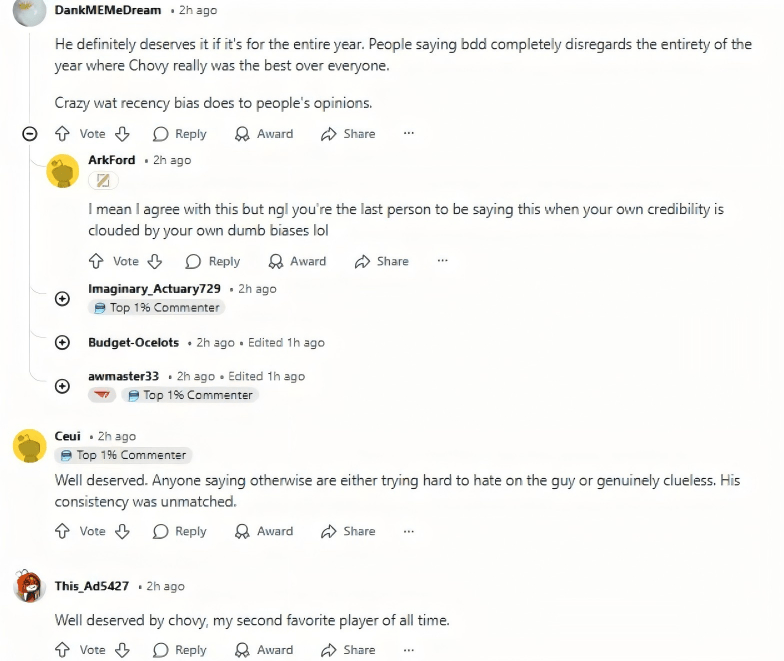
Task: Open DankMEMeDream's user profile link
Action: tap(109, 10)
